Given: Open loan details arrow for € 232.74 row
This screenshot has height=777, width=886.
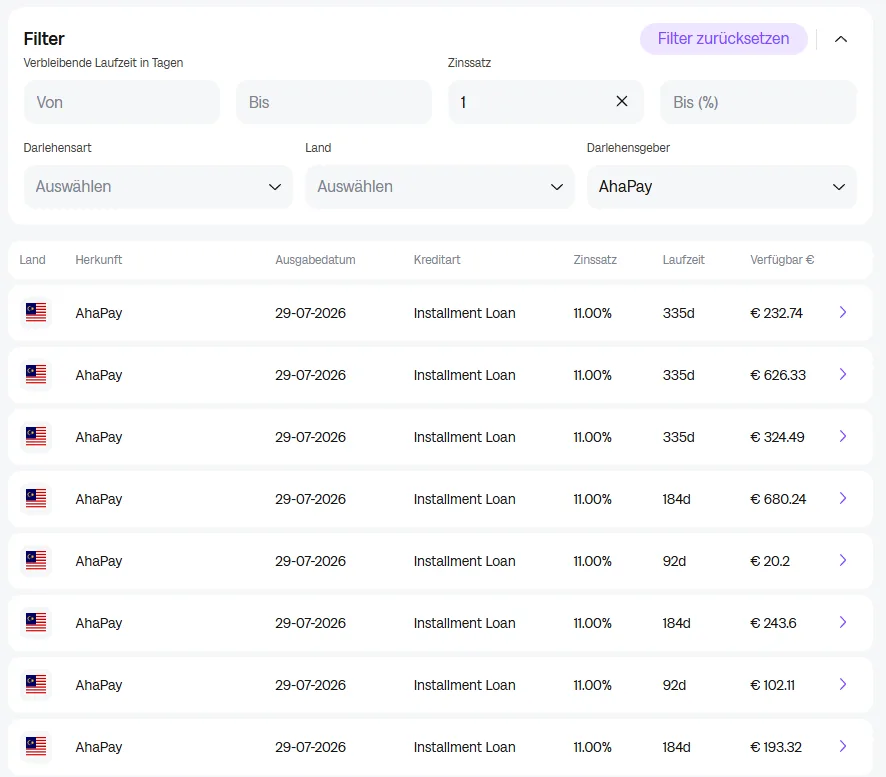Looking at the screenshot, I should pos(842,312).
